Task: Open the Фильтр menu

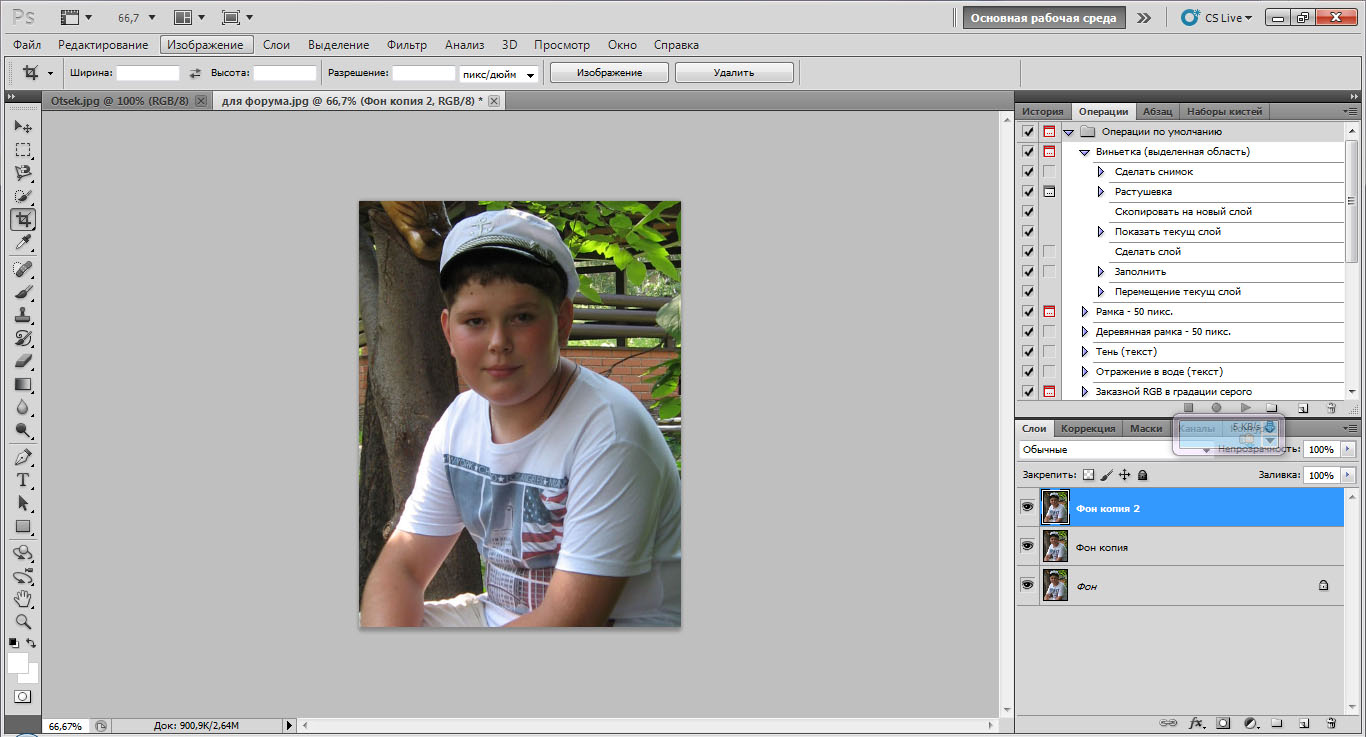Action: pyautogui.click(x=406, y=45)
